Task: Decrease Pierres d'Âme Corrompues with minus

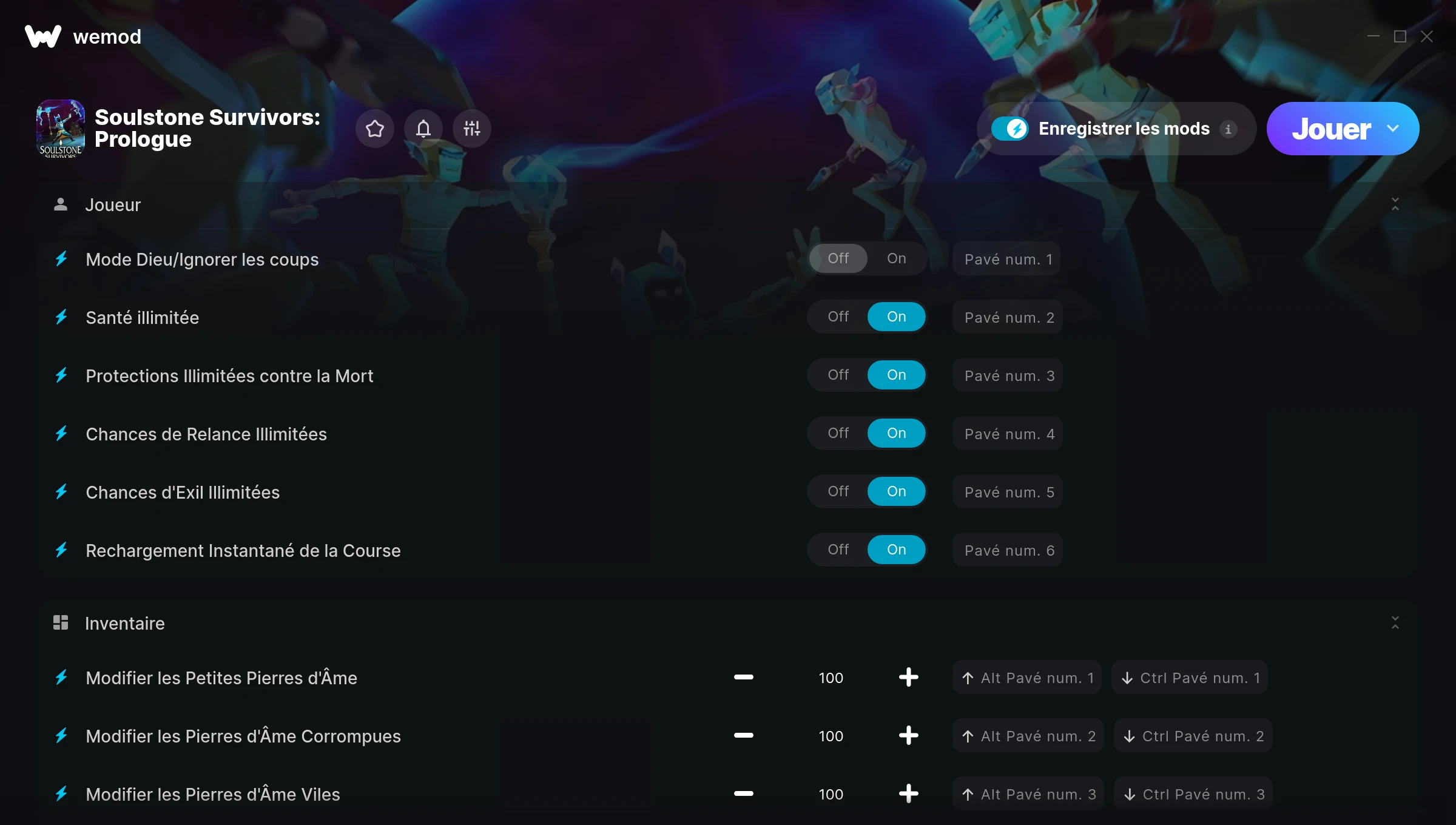Action: (743, 735)
